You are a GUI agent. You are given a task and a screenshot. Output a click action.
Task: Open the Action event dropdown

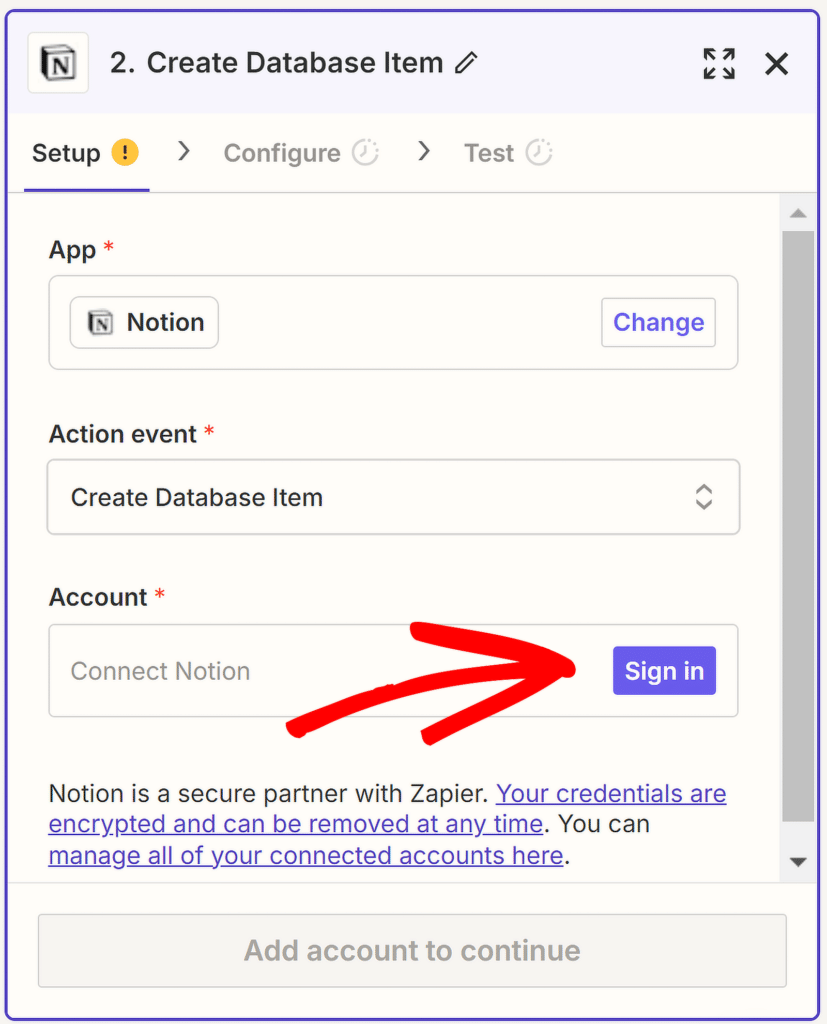[393, 497]
